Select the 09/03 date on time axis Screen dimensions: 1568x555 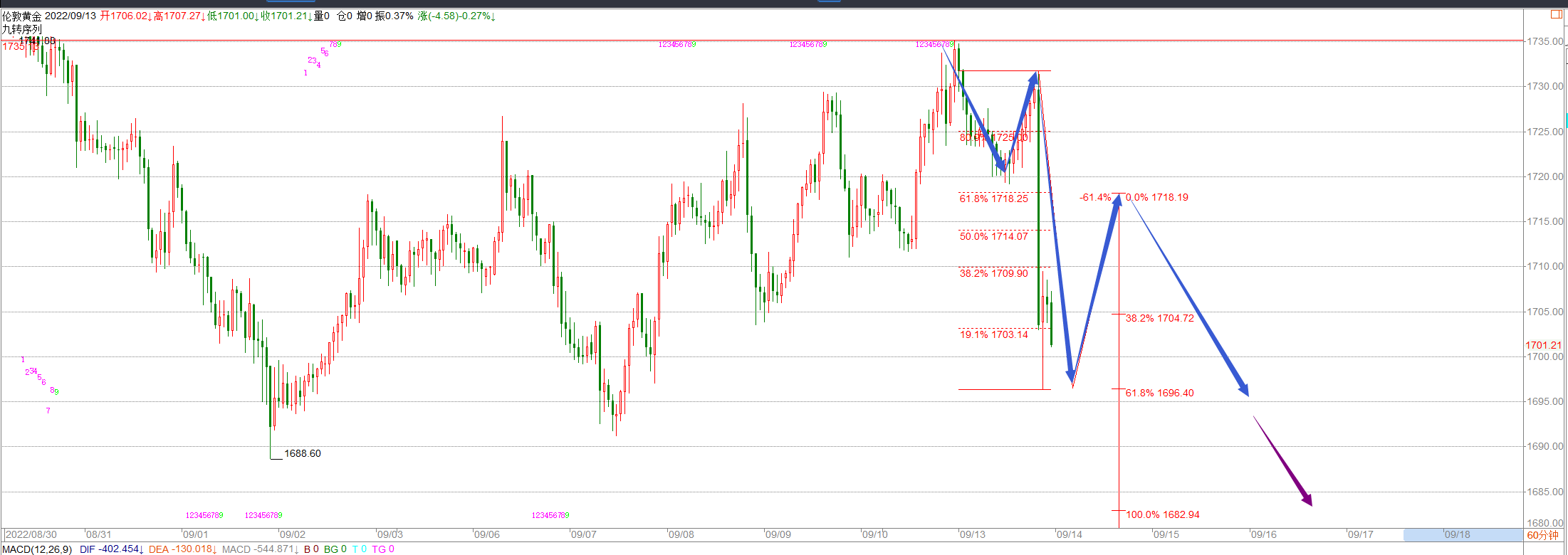click(x=390, y=534)
